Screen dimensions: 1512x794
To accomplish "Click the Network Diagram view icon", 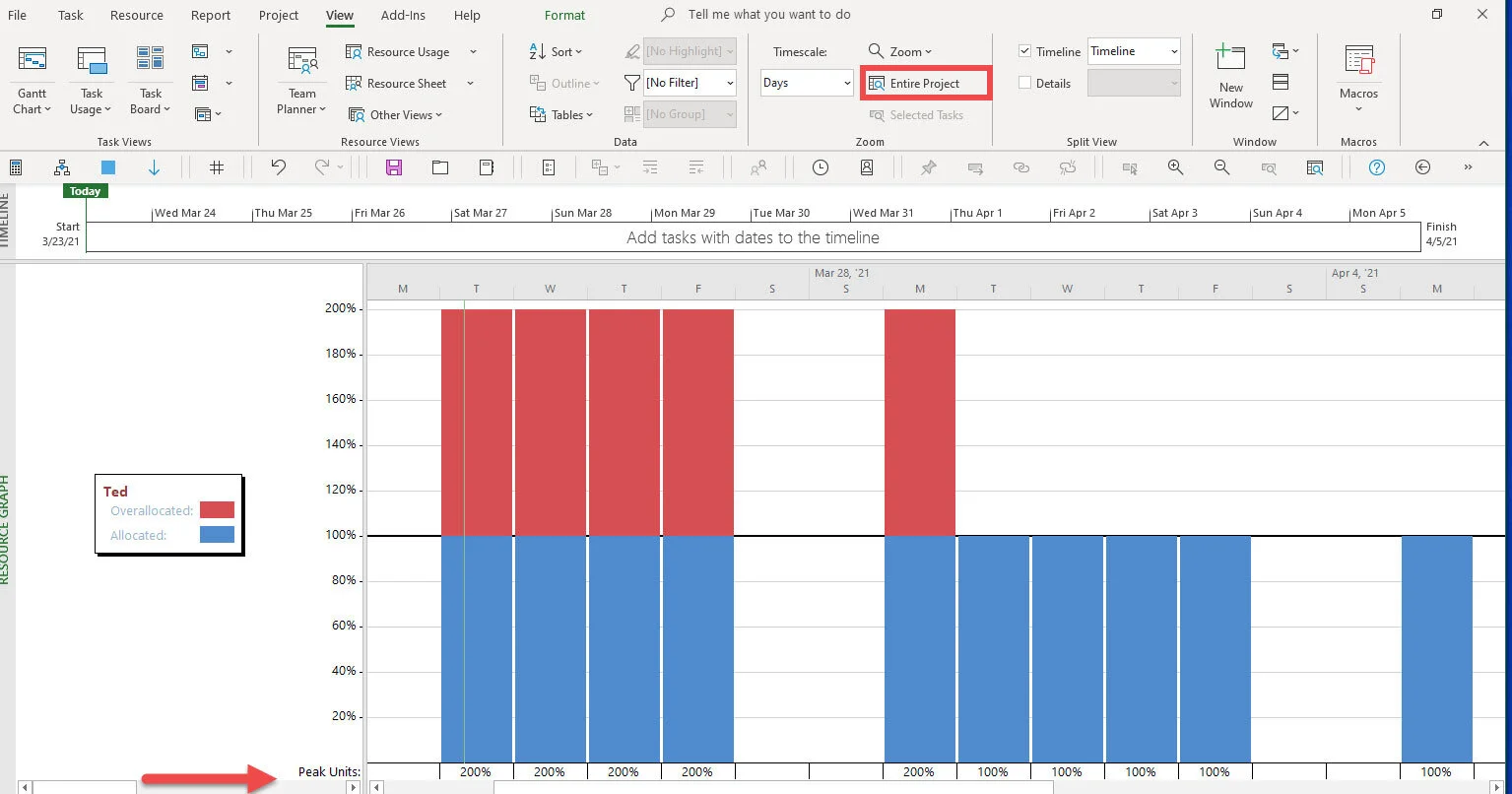I will point(201,51).
